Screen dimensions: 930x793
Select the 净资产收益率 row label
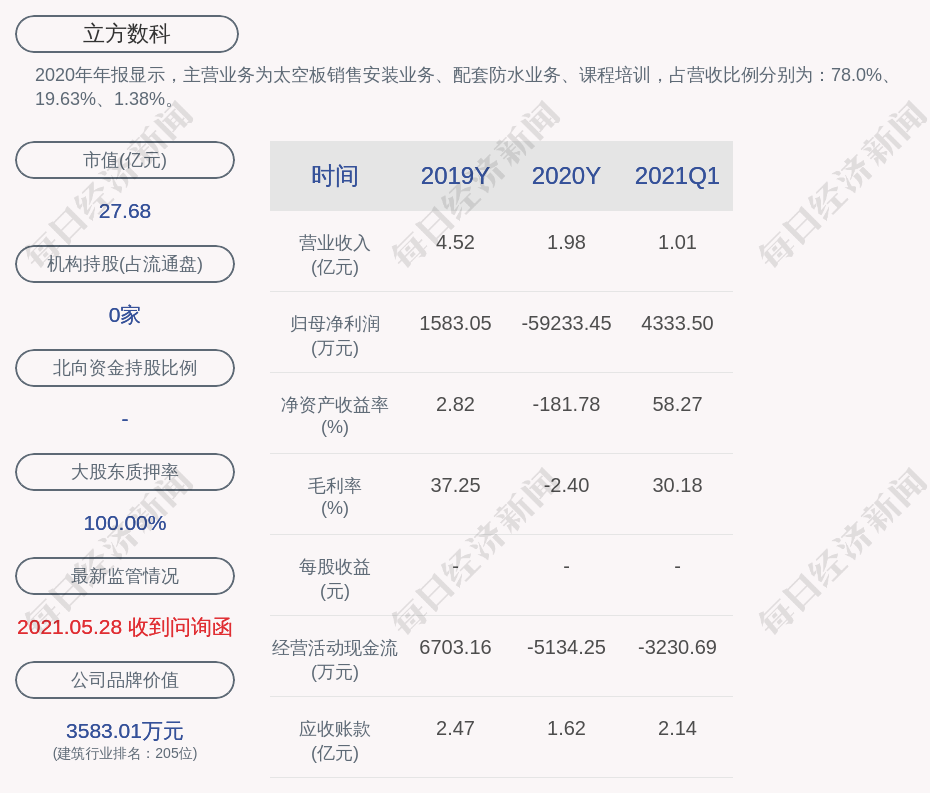click(x=334, y=415)
